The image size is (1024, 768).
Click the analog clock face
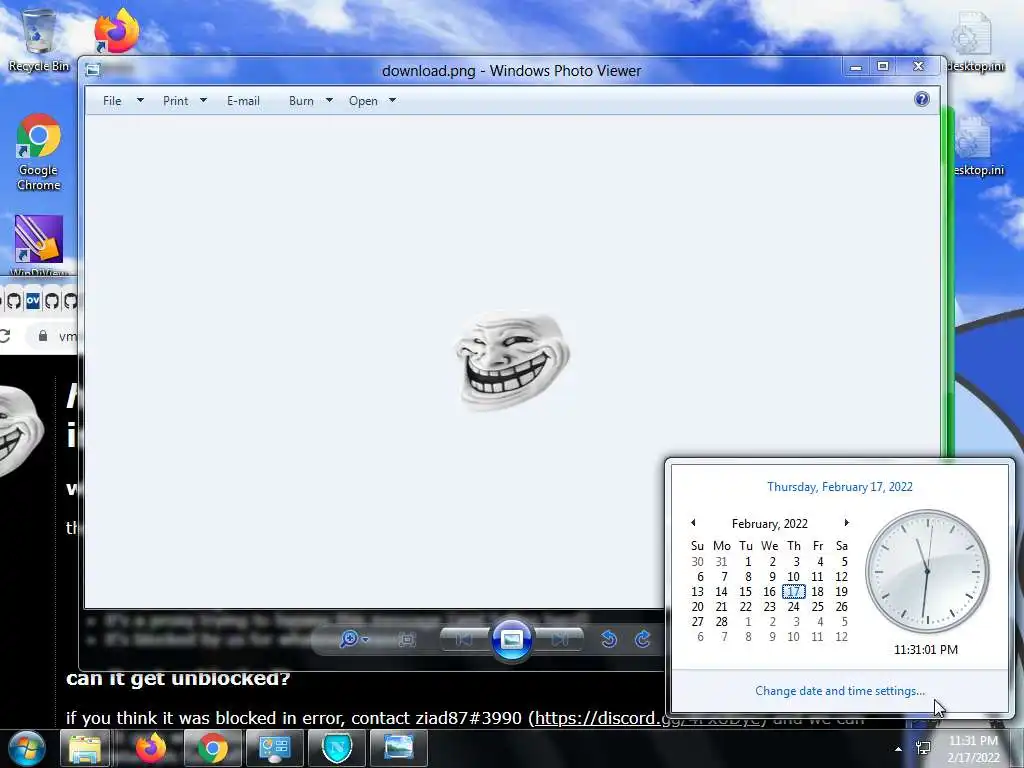(927, 572)
